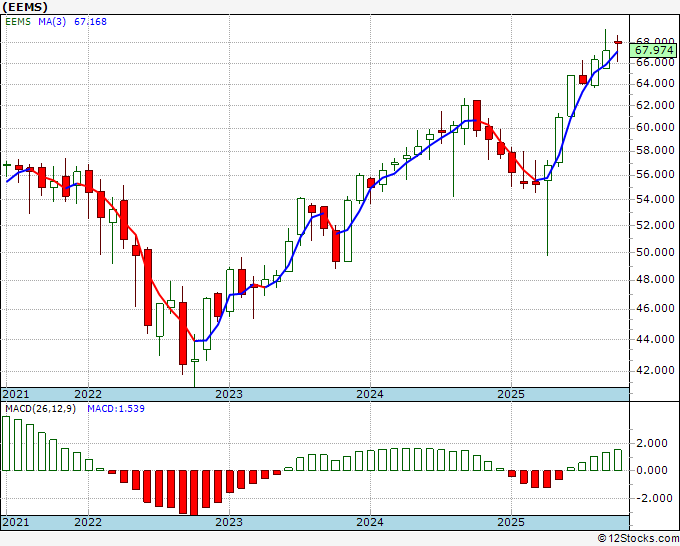Click 2024 on the MACD timeline
The image size is (680, 546).
click(370, 522)
